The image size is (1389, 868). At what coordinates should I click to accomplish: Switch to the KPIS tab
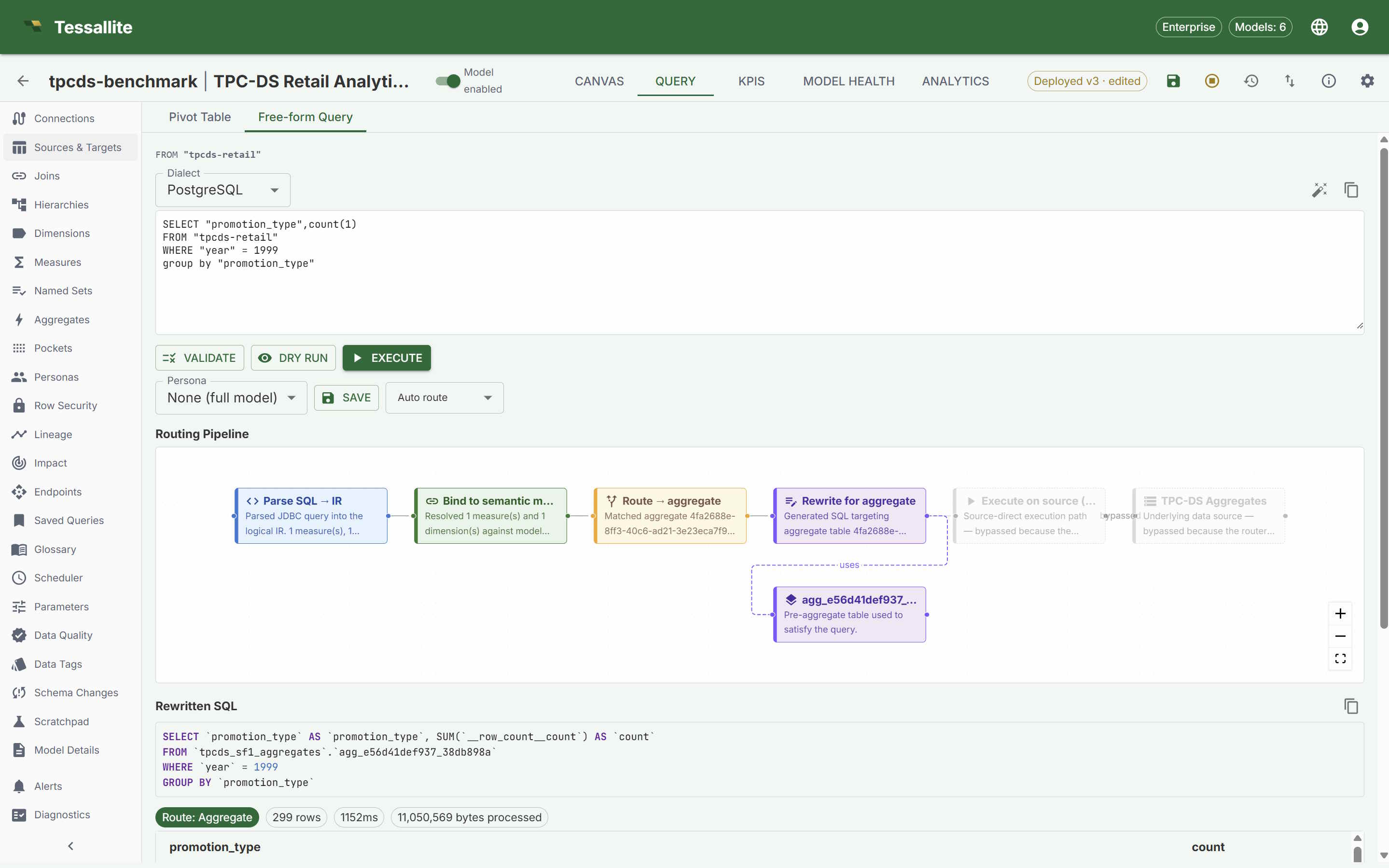pyautogui.click(x=751, y=81)
